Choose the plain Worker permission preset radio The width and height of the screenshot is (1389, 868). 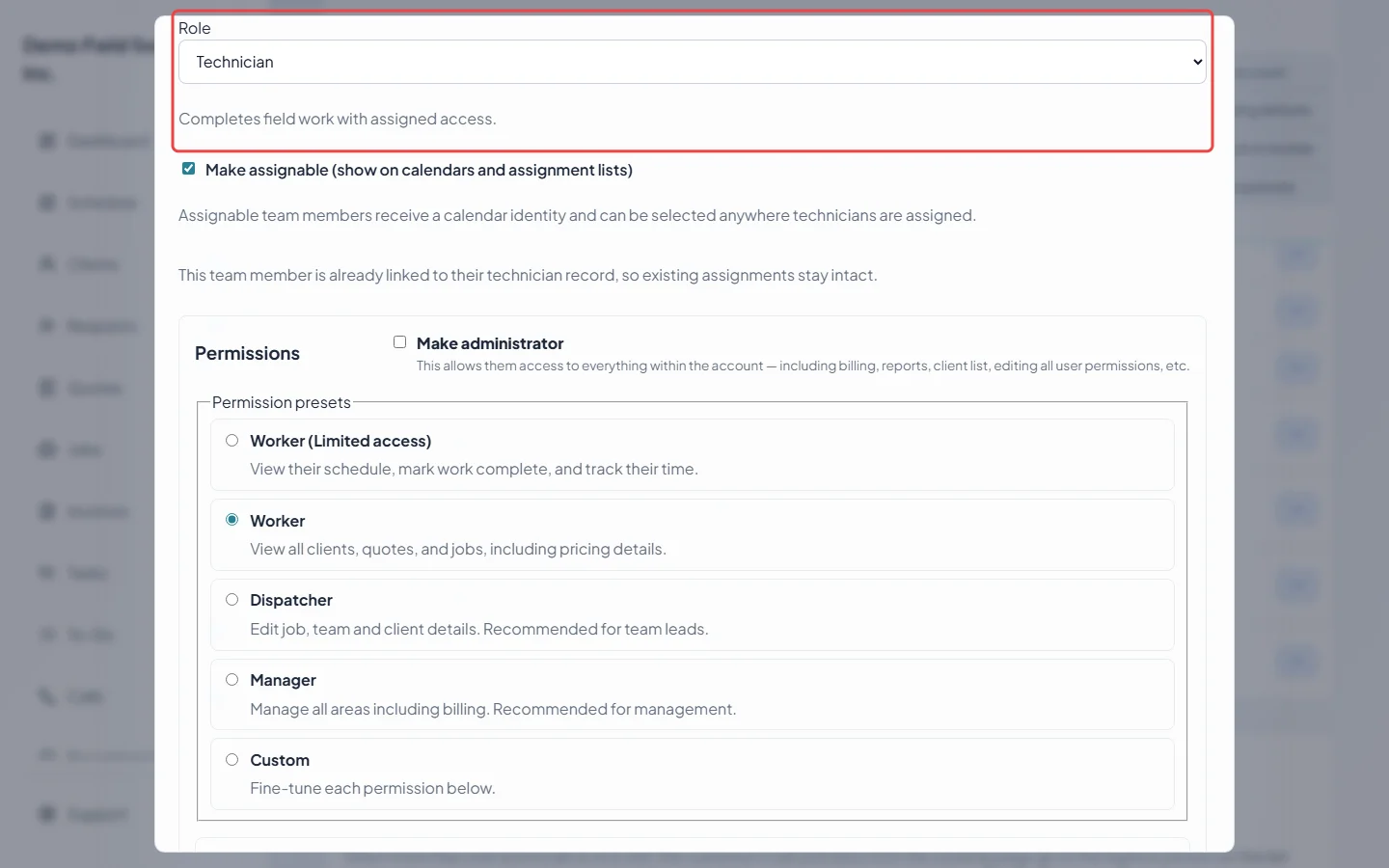pos(231,520)
